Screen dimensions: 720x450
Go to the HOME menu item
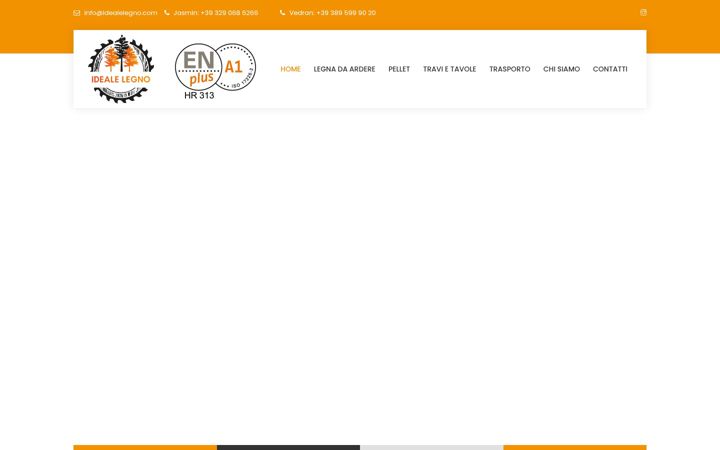(x=291, y=69)
